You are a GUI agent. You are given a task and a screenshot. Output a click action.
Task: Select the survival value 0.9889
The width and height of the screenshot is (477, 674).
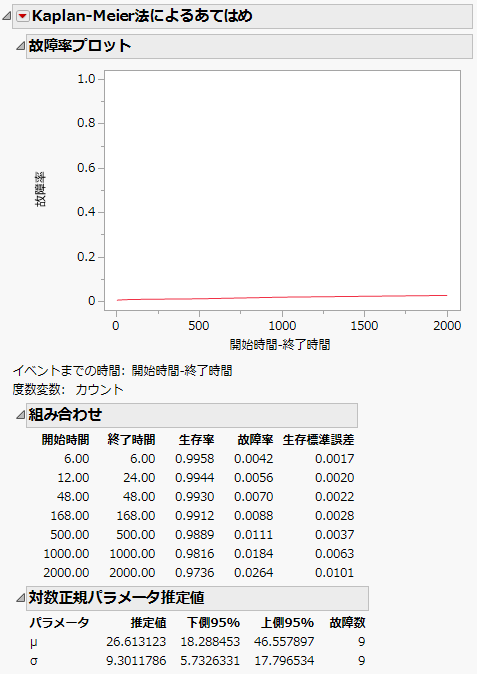coord(194,535)
